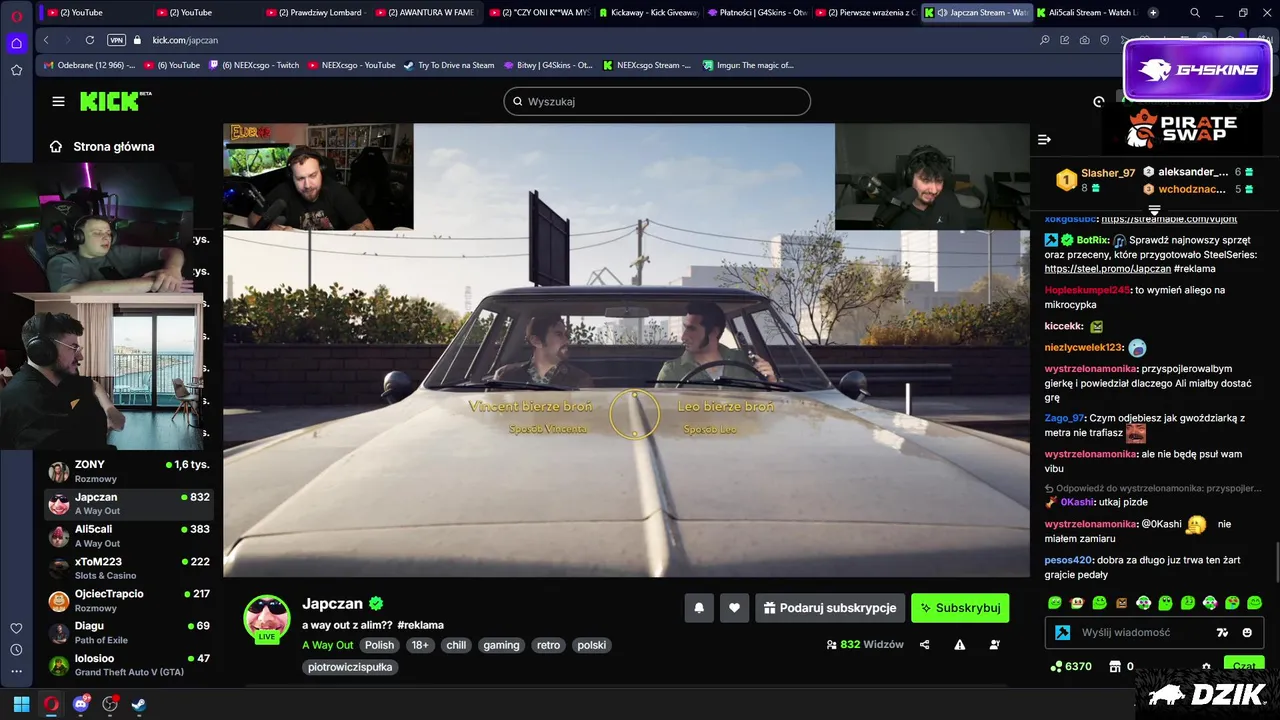Open ZONY channel in sidebar
The width and height of the screenshot is (1280, 720).
(129, 471)
